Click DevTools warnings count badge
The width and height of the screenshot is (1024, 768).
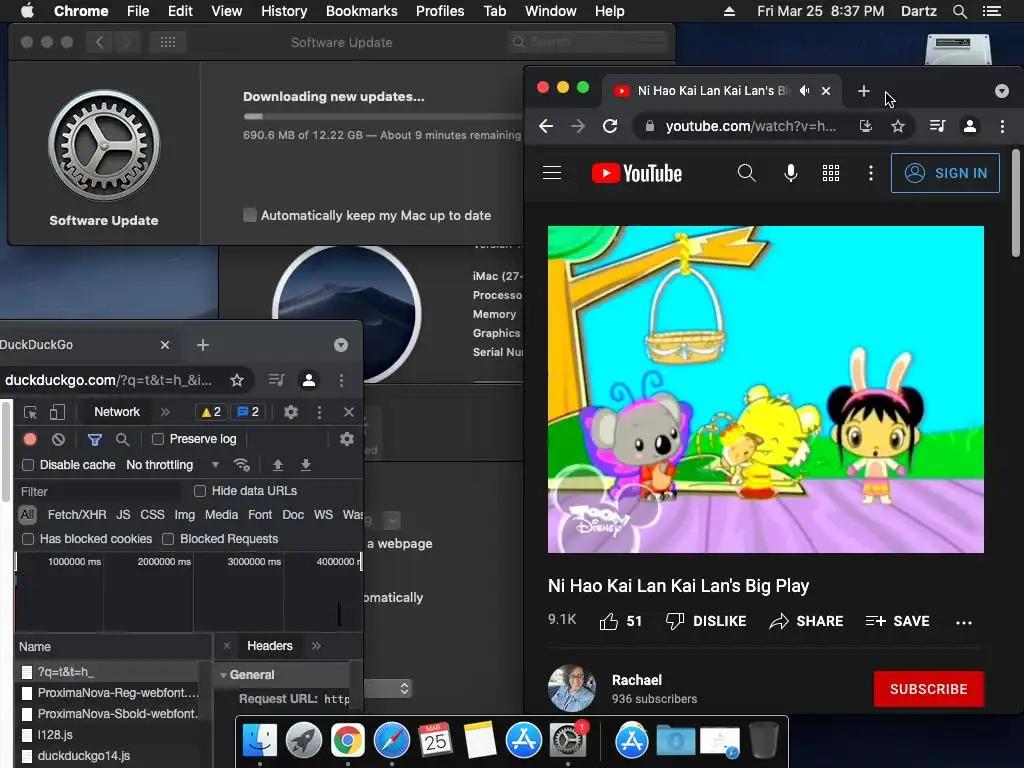point(211,412)
